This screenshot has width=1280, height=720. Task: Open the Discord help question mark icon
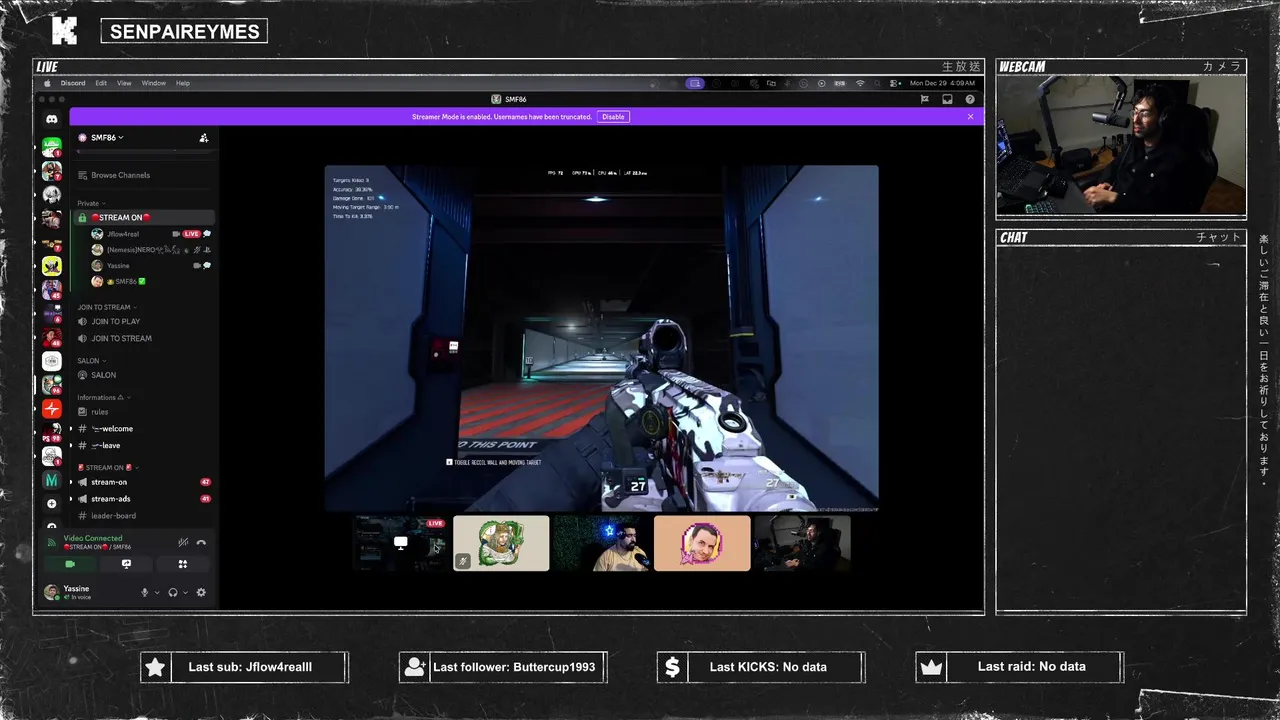970,100
